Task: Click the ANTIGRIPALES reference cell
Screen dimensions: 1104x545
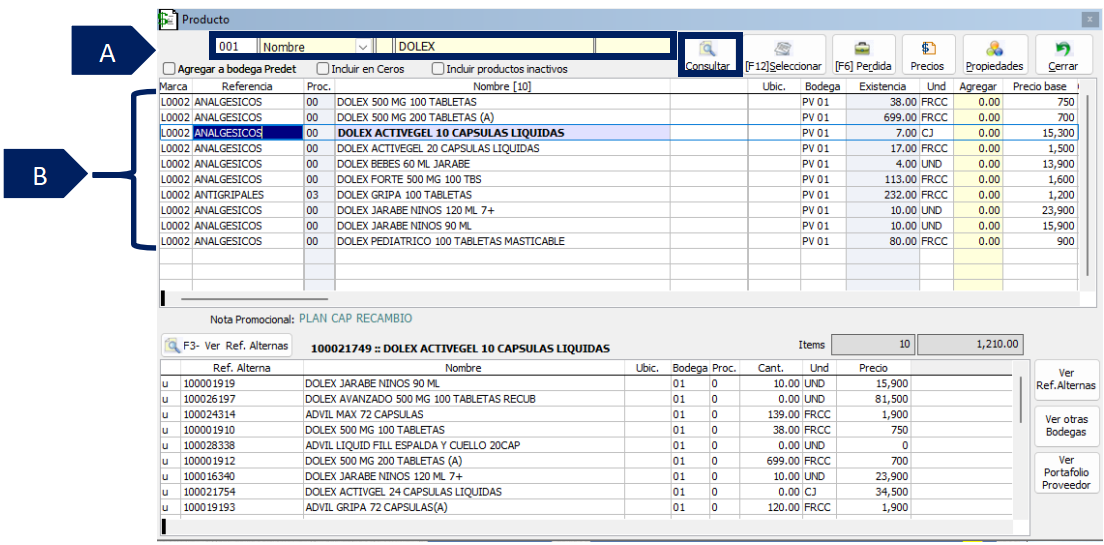Action: [x=248, y=195]
